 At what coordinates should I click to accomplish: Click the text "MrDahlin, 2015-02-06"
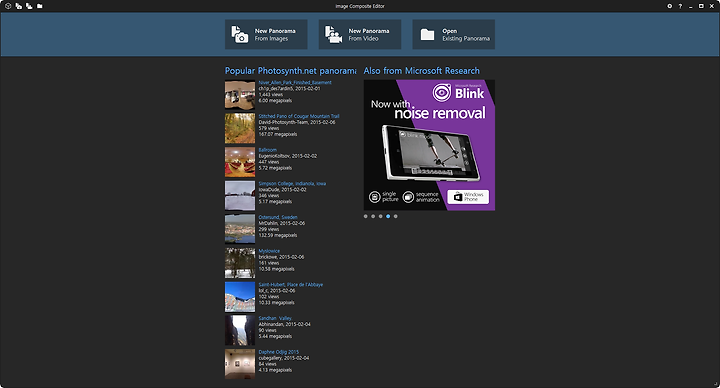[281, 223]
